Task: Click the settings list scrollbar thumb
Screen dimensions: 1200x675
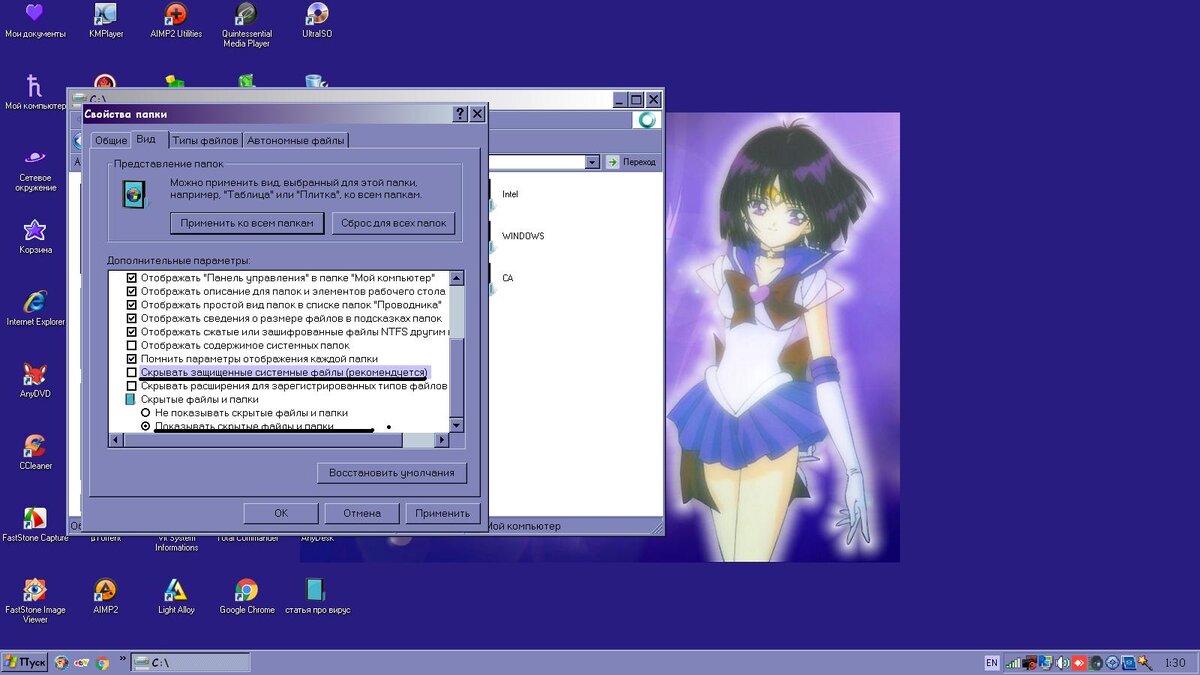Action: pos(457,376)
